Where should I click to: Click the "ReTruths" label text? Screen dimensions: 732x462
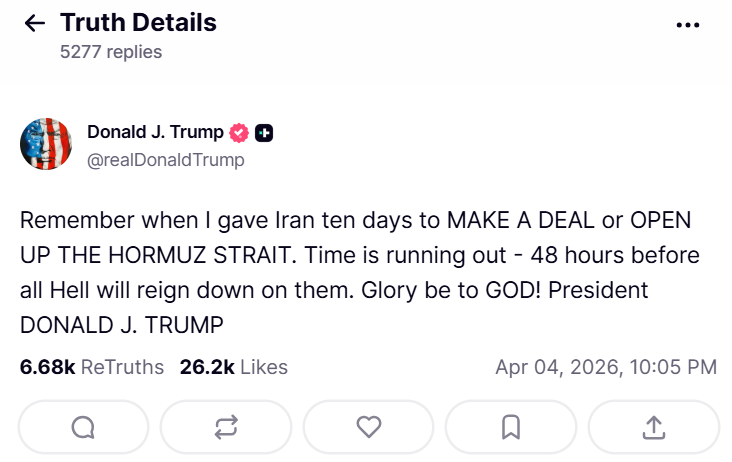122,367
